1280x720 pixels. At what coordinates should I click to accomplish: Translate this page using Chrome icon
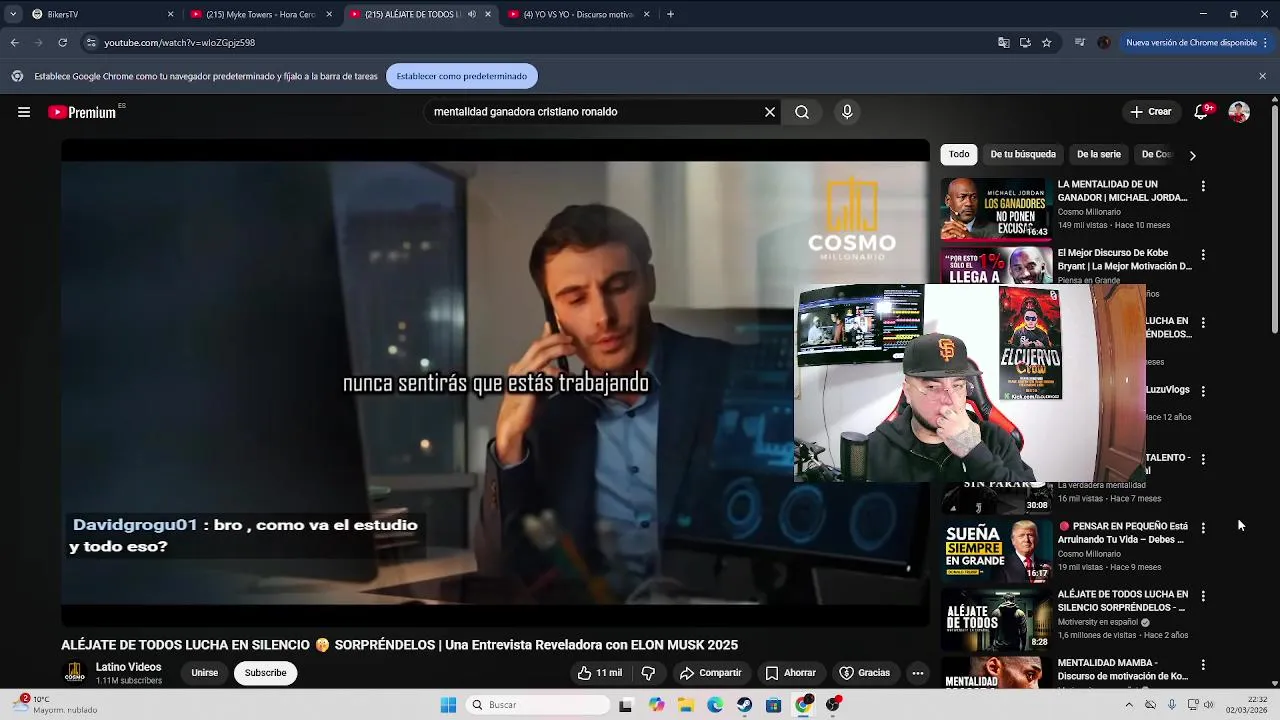pos(1003,43)
